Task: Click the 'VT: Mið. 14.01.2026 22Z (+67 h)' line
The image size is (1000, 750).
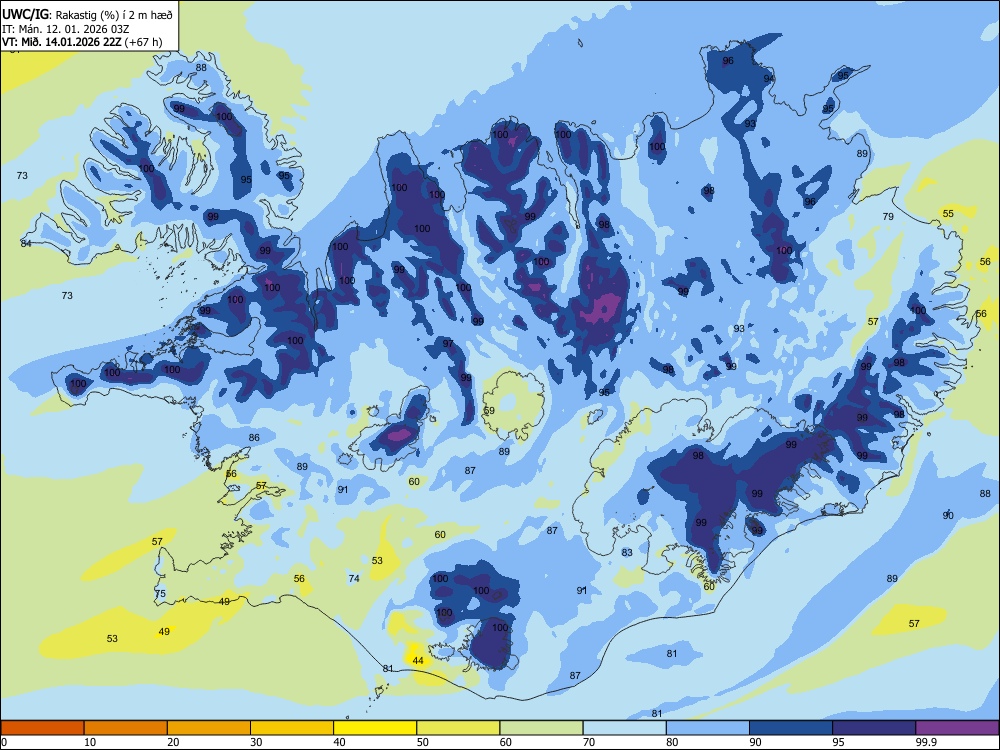Action: (82, 42)
